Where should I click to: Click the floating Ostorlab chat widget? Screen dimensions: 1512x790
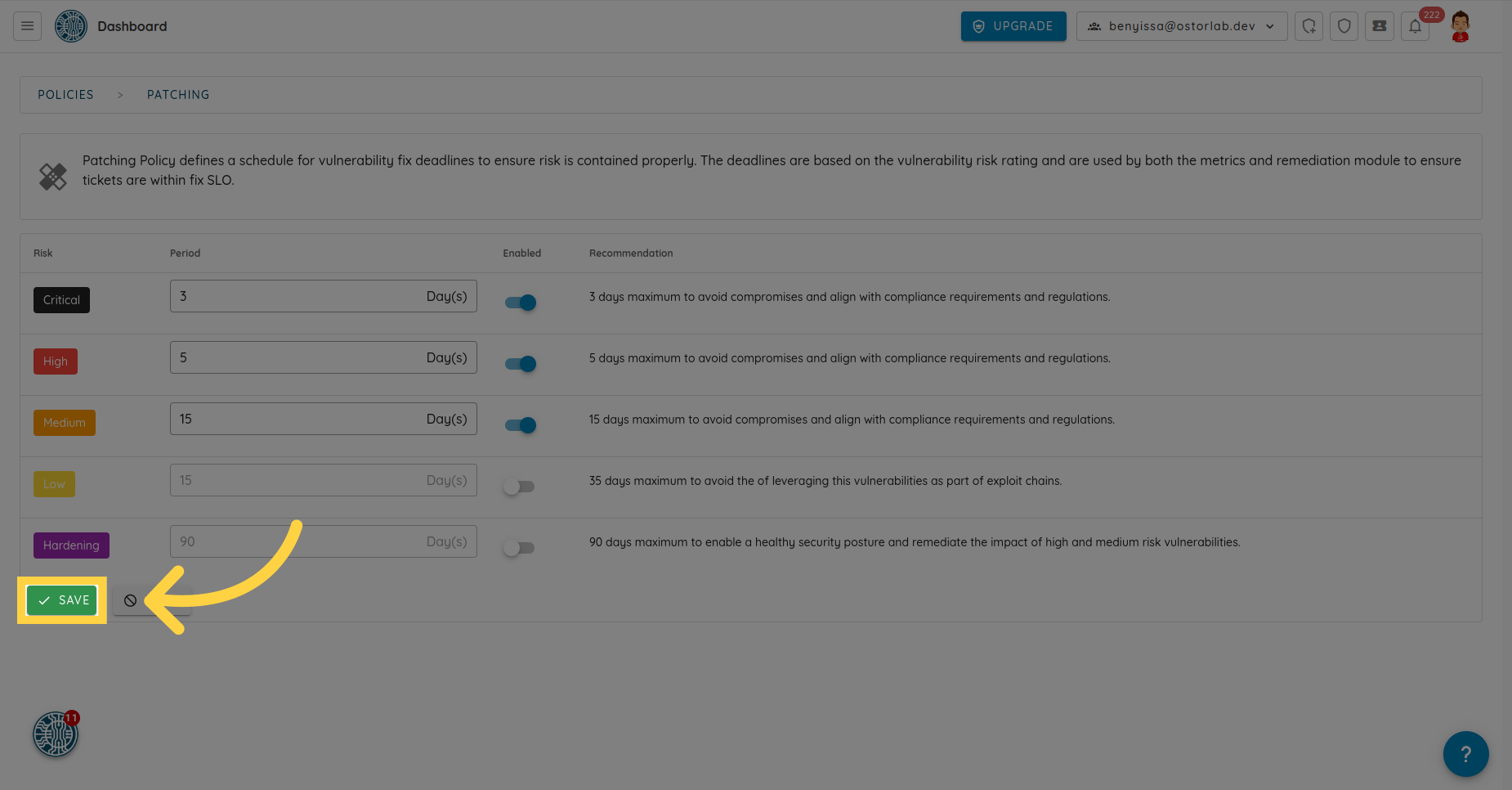56,734
